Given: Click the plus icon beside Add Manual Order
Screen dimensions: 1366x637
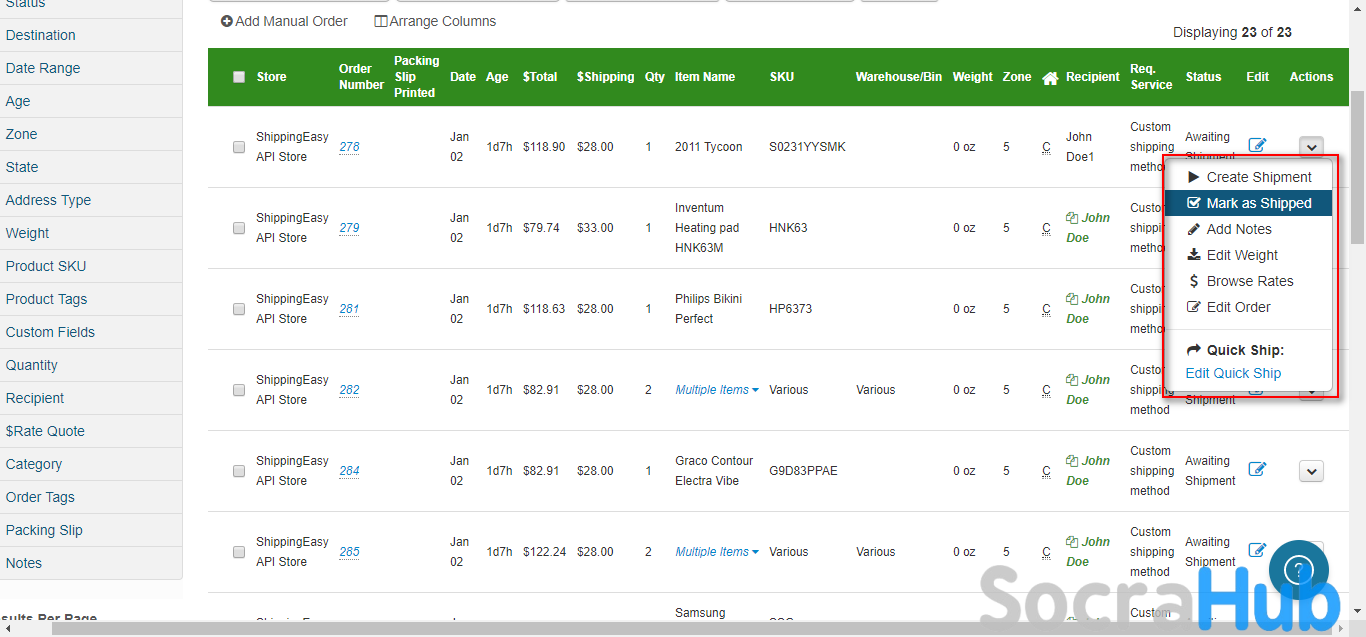Looking at the screenshot, I should (227, 21).
